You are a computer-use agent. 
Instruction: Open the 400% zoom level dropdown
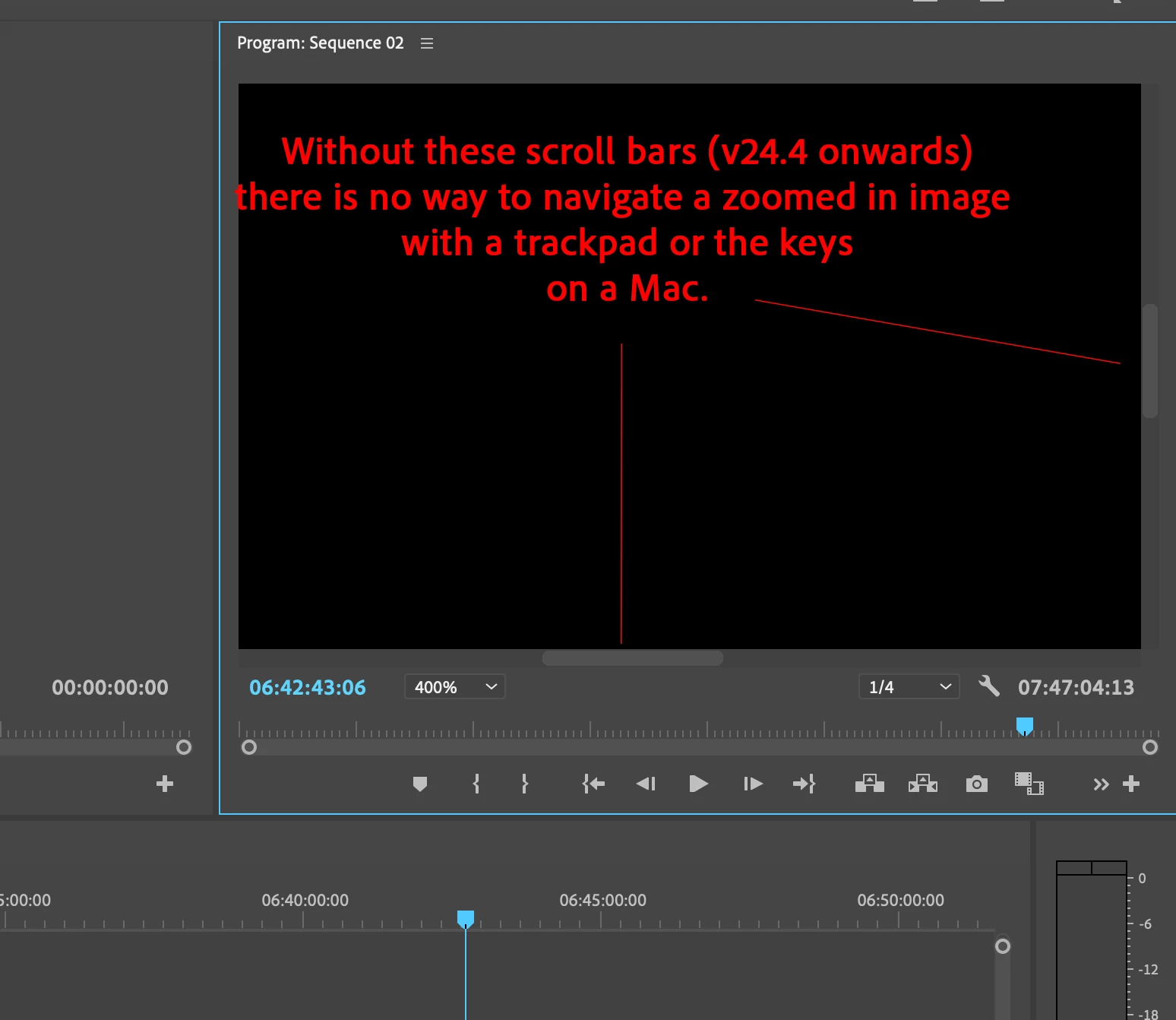[455, 687]
